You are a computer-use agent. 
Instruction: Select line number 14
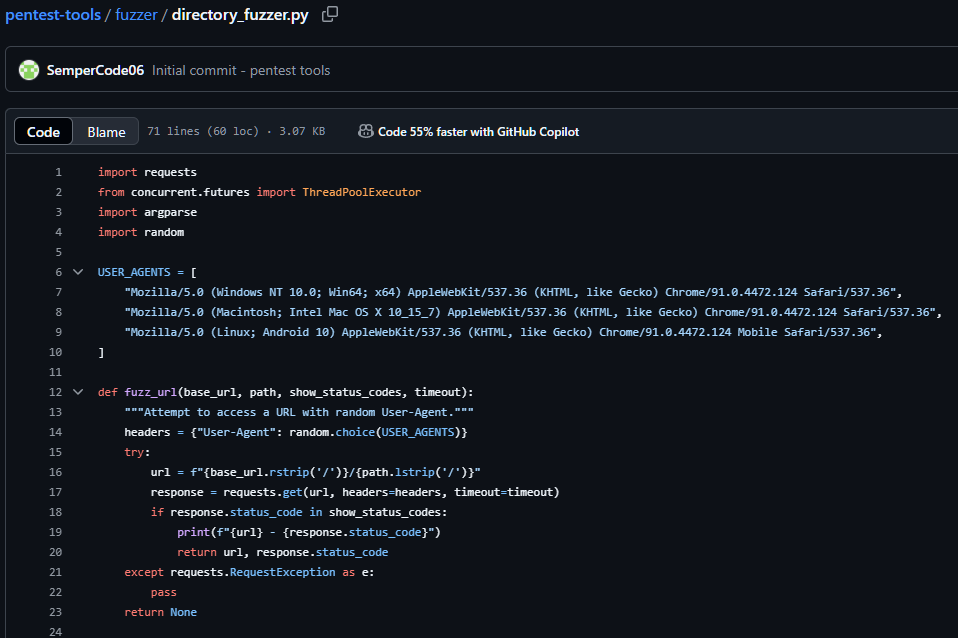point(56,432)
